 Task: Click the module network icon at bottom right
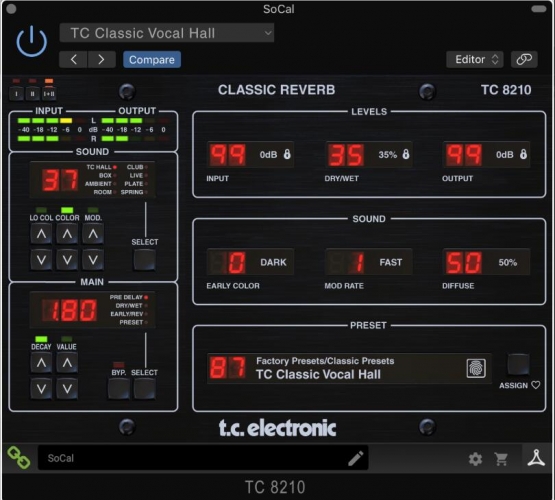(x=536, y=457)
